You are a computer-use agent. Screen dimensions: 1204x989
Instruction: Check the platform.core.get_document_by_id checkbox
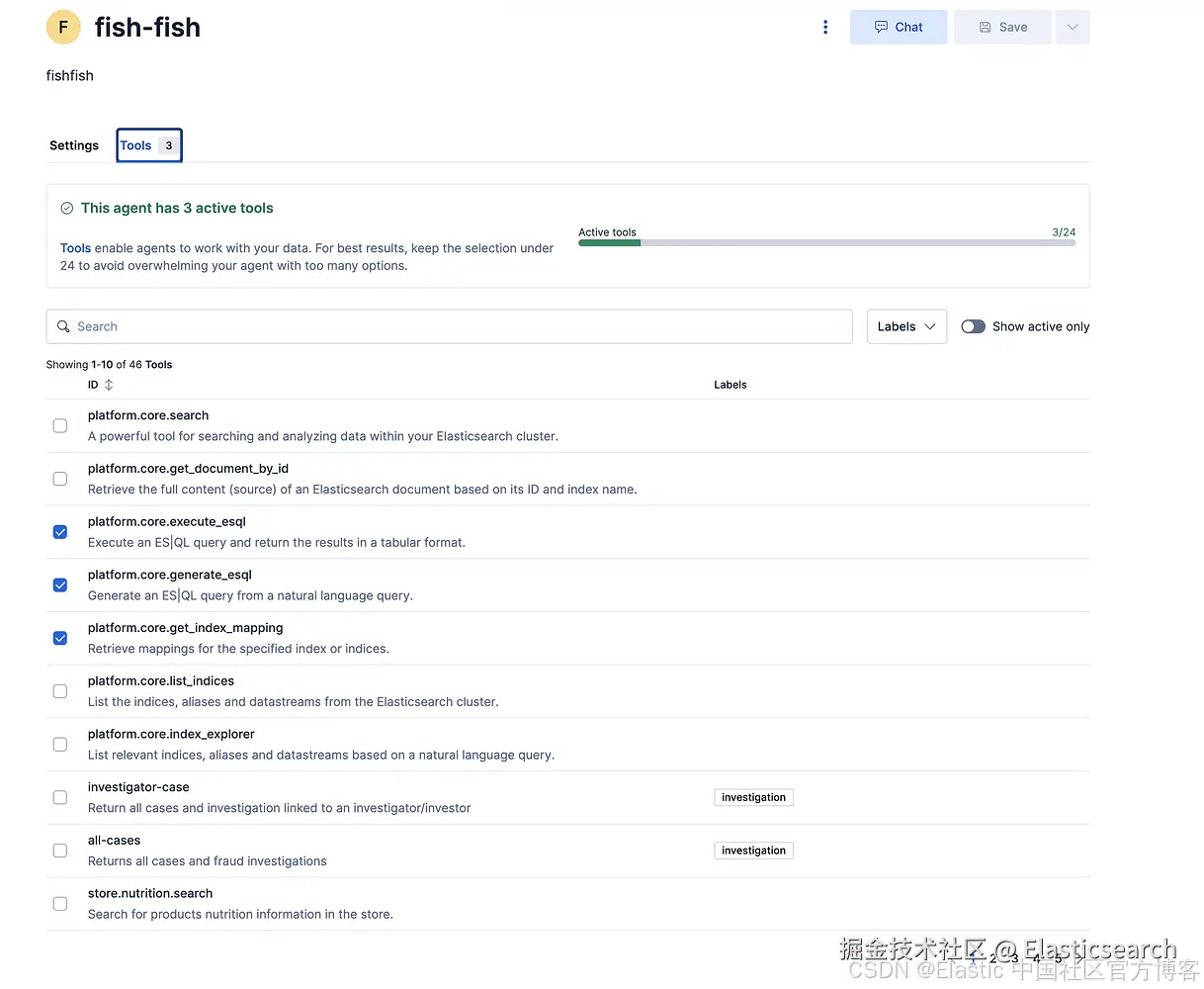click(60, 479)
